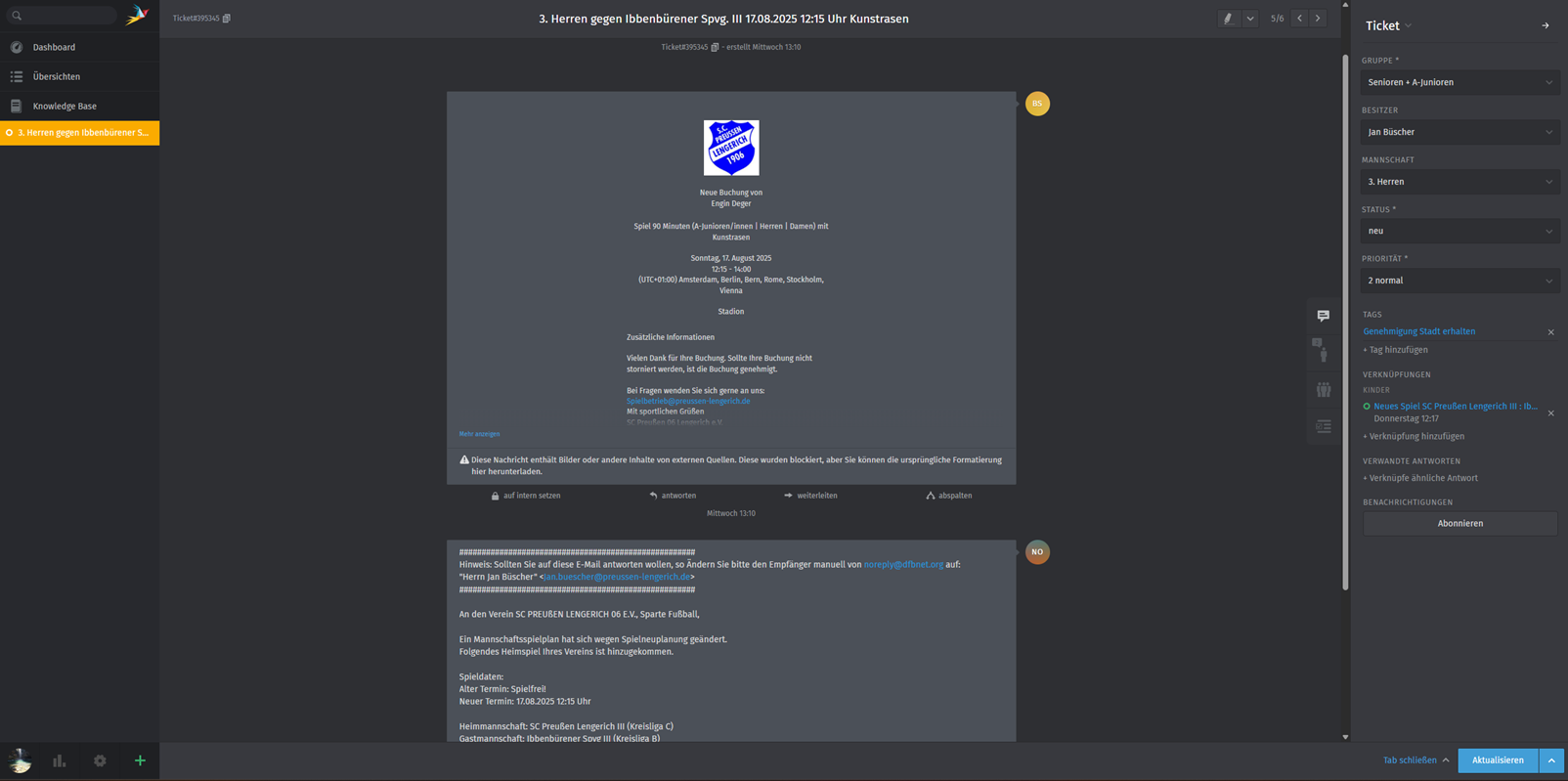This screenshot has height=781, width=1568.
Task: Click the Aktualisieren button
Action: 1497,760
